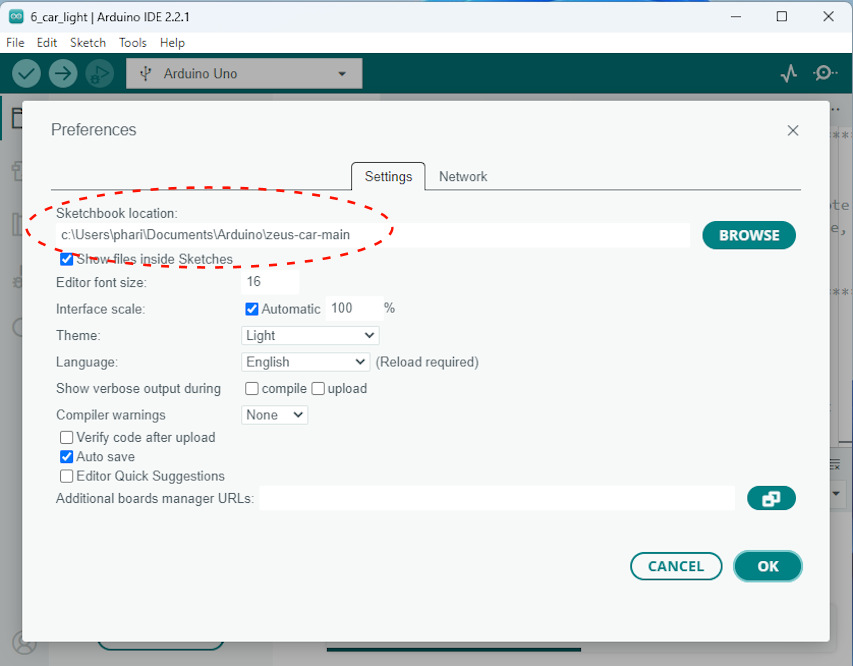Open the Arduino Uno board selector dropdown

point(244,73)
